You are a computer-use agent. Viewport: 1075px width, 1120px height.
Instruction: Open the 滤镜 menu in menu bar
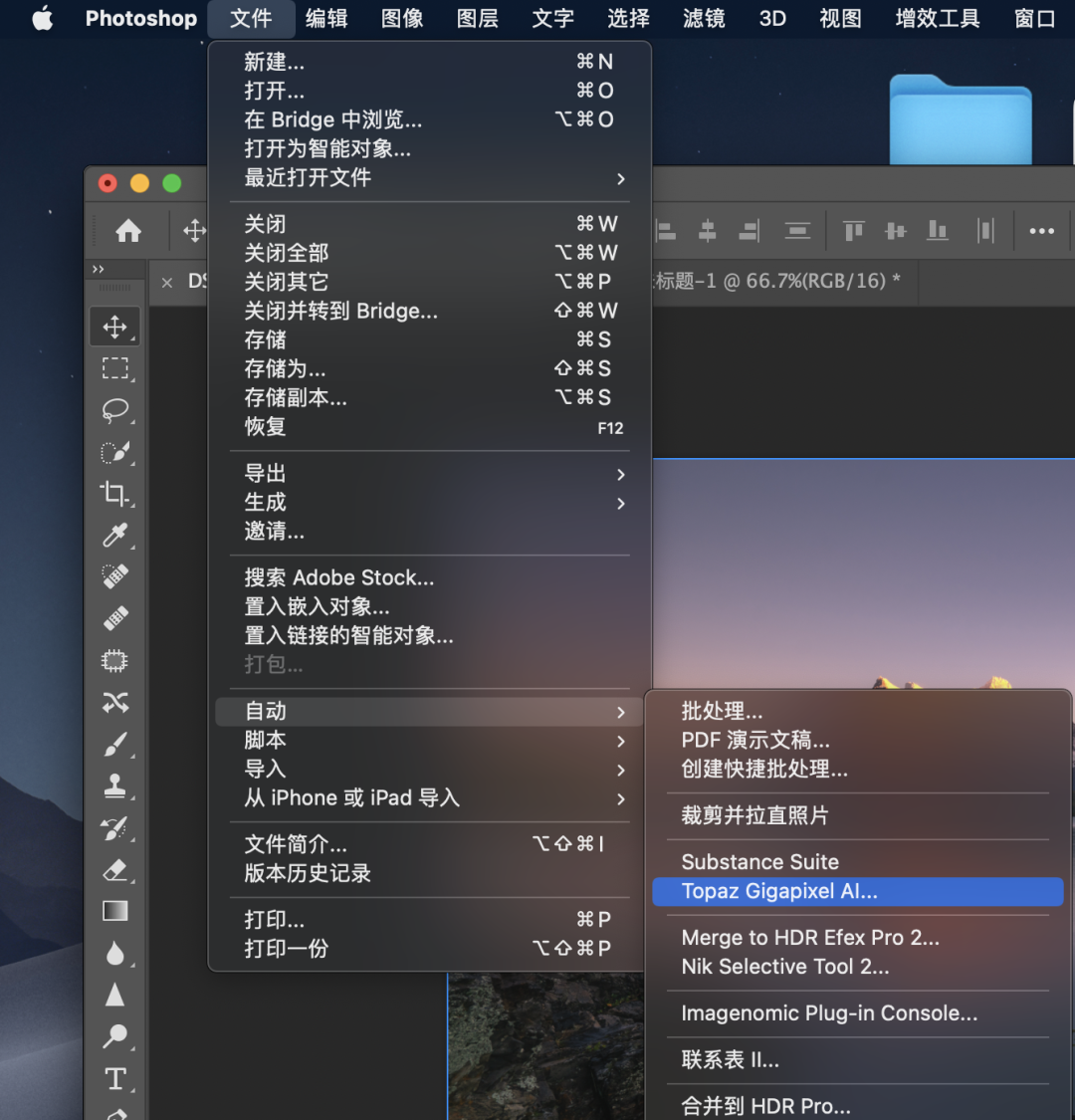point(704,18)
